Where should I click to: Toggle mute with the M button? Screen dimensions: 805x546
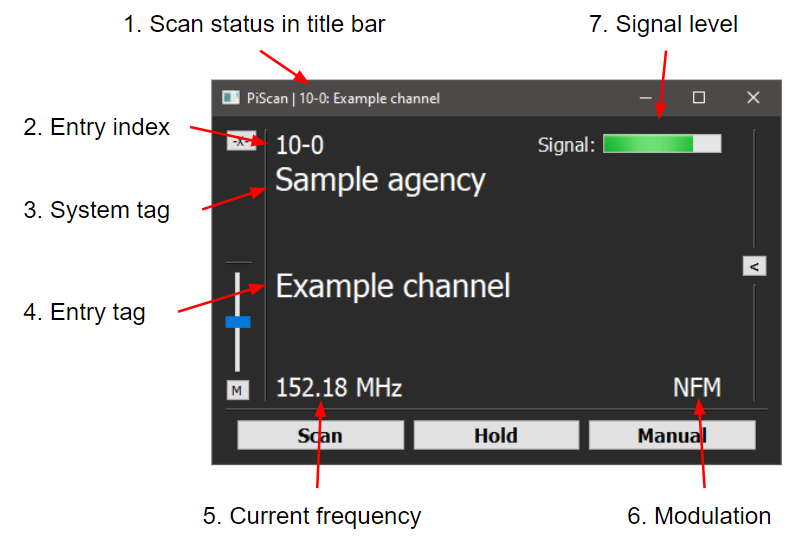click(x=237, y=391)
